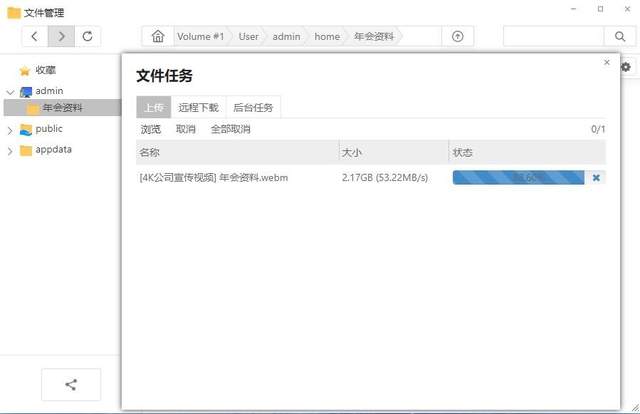Image resolution: width=640 pixels, height=414 pixels.
Task: Click the file name [4K公司宣传视频] 年会资料.webm
Action: tap(213, 178)
